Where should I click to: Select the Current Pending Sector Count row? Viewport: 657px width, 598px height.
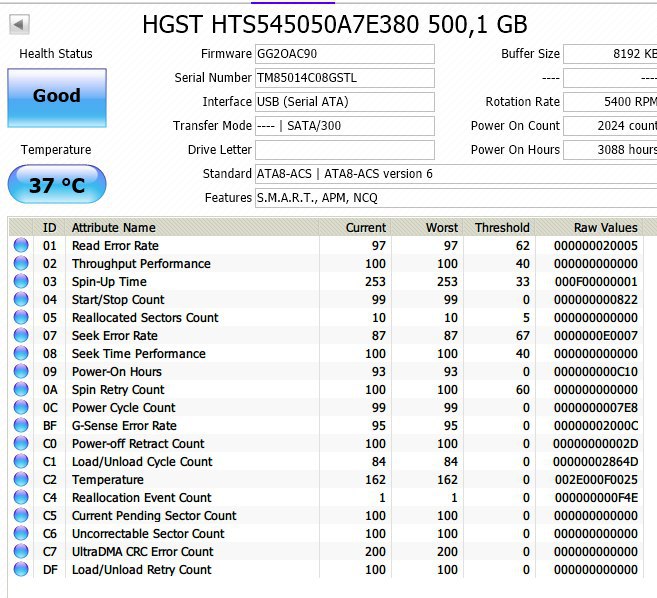click(326, 515)
